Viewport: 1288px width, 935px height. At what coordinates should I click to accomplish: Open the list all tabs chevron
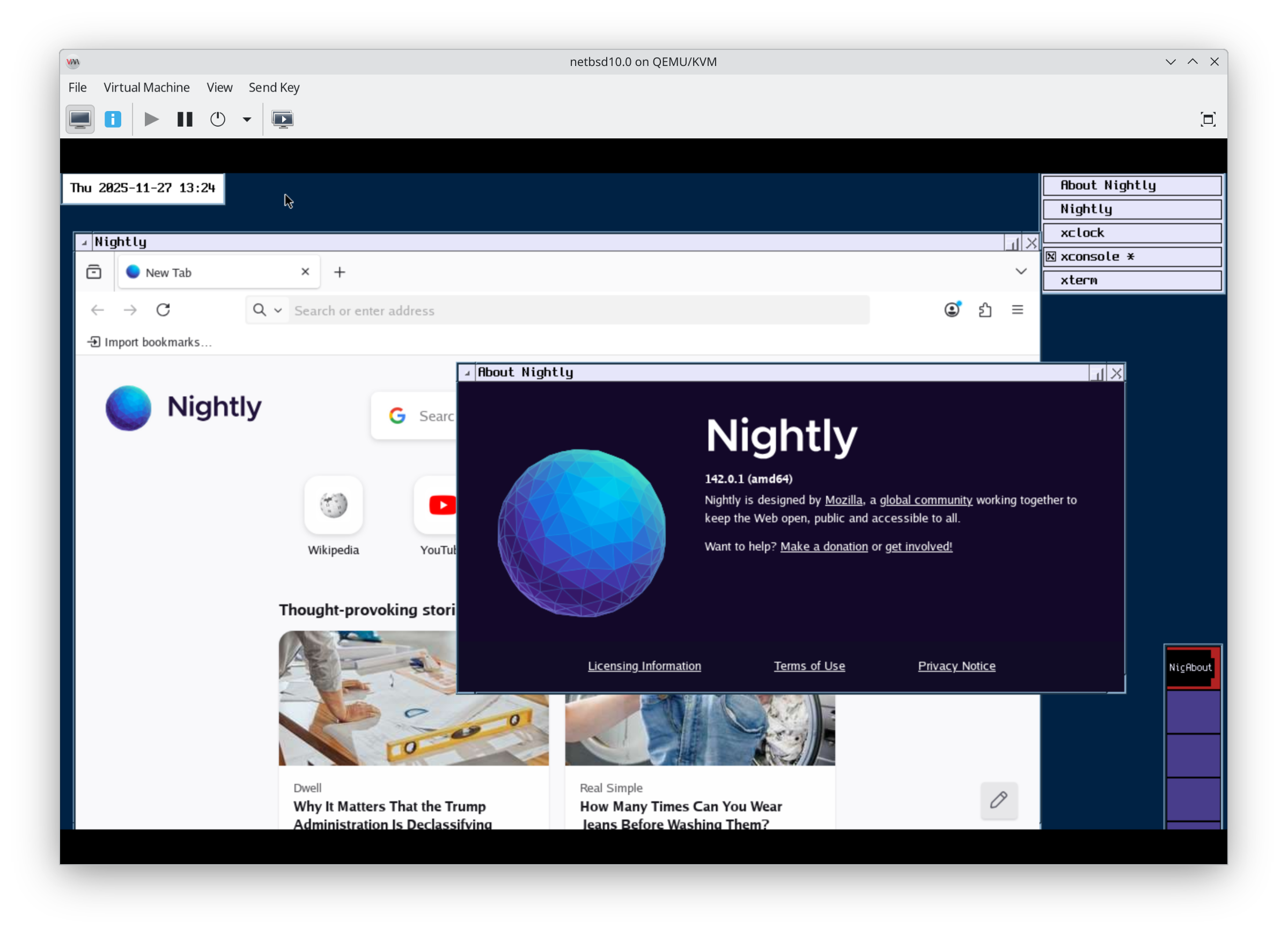point(1020,271)
